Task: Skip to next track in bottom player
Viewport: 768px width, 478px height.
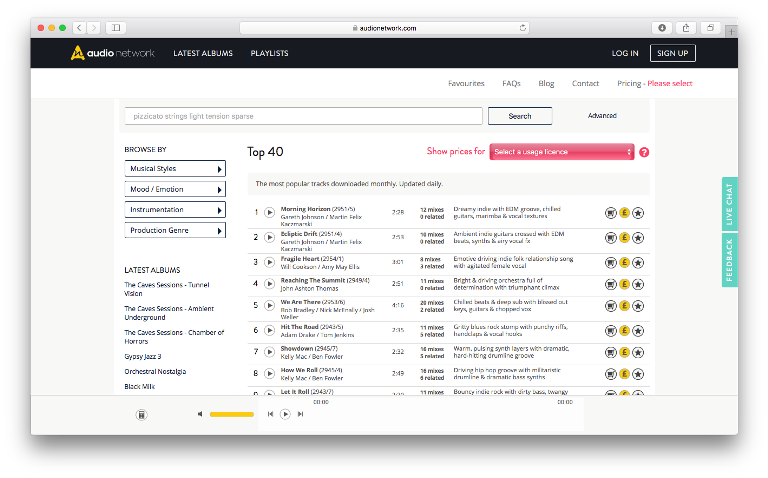Action: (x=300, y=414)
